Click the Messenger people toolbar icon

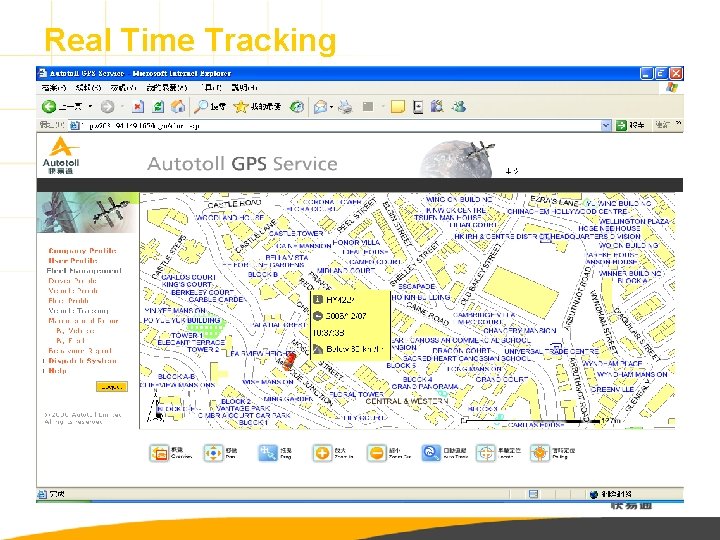click(459, 107)
